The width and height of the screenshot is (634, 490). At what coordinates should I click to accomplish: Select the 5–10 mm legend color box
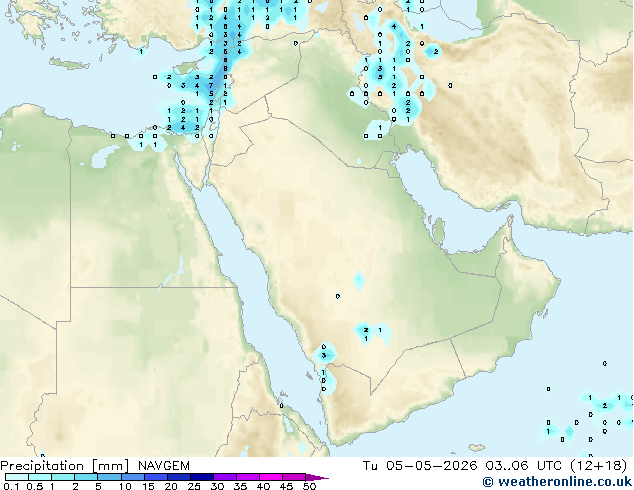(109, 477)
